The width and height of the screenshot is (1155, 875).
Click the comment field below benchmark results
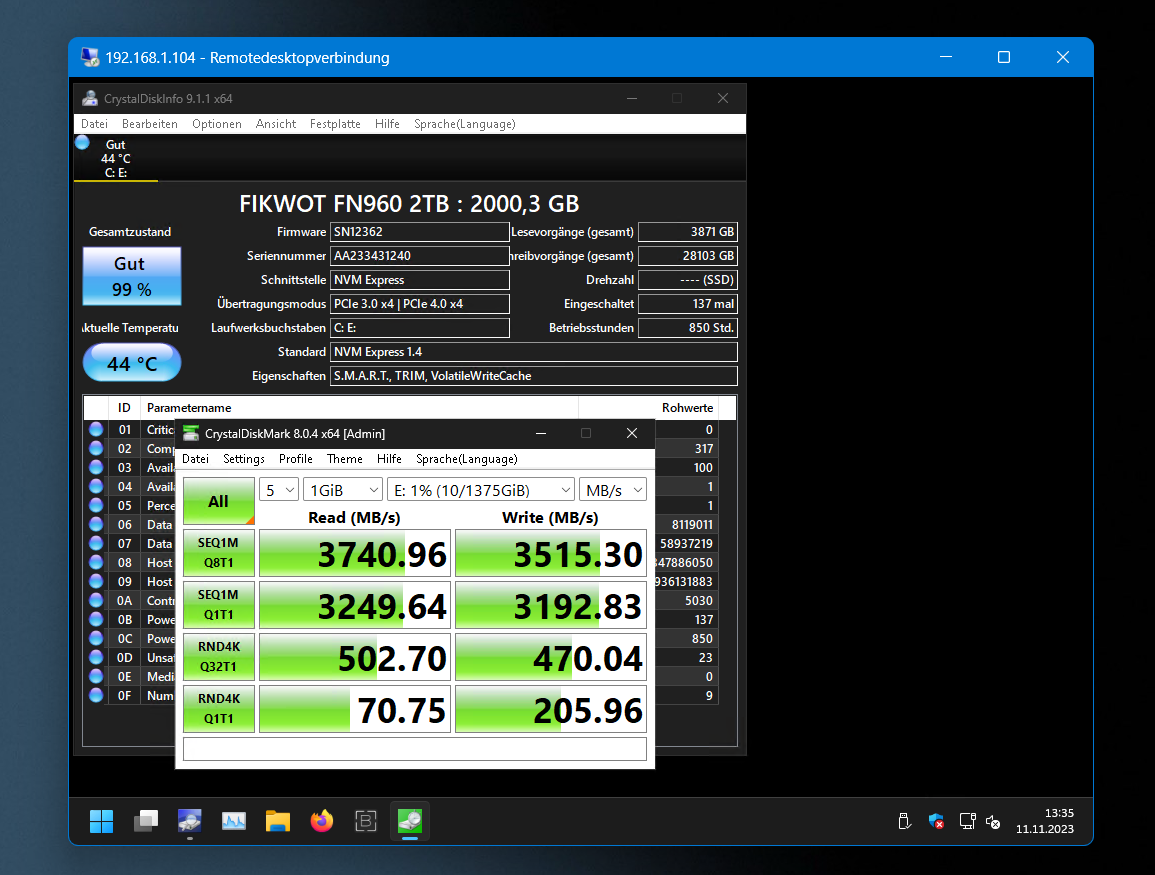415,749
